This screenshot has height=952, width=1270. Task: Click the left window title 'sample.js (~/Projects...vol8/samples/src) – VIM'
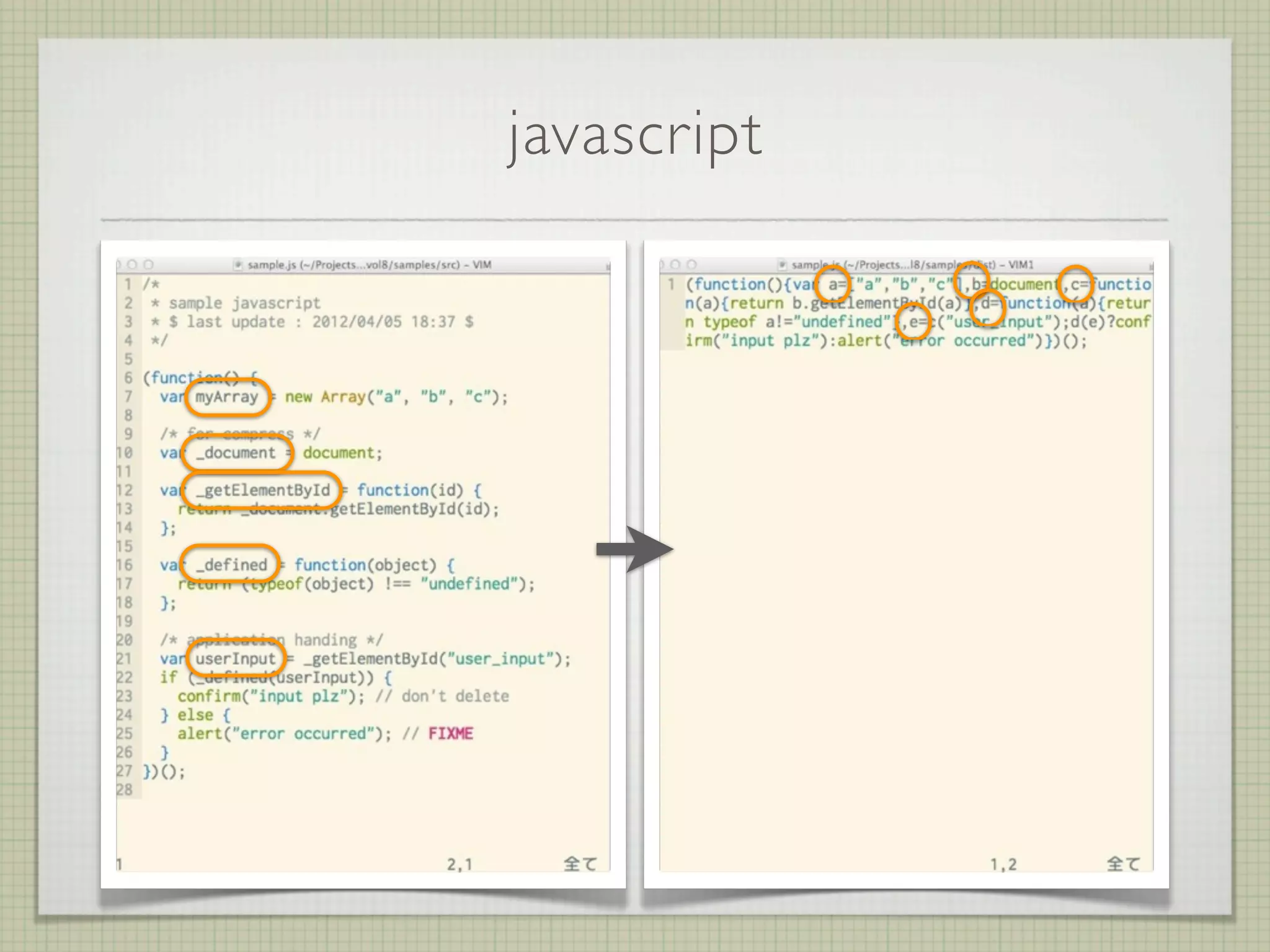pos(370,265)
